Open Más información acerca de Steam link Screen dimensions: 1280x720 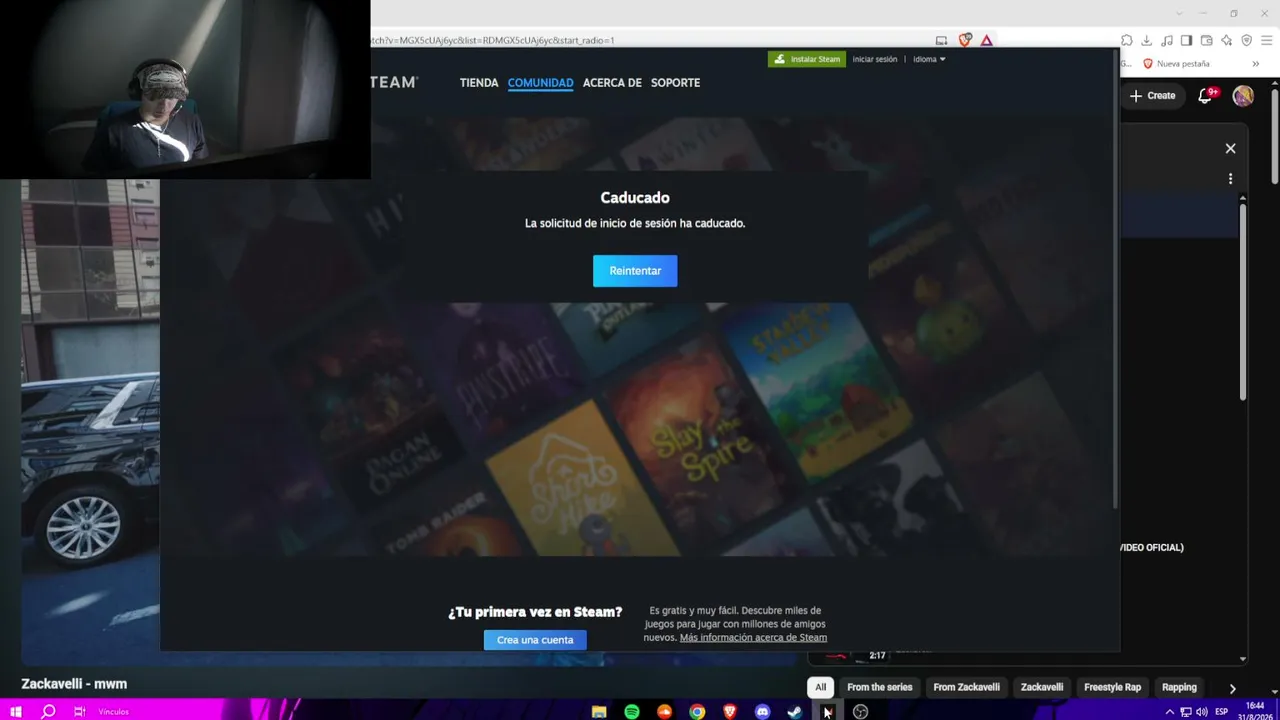pyautogui.click(x=753, y=638)
